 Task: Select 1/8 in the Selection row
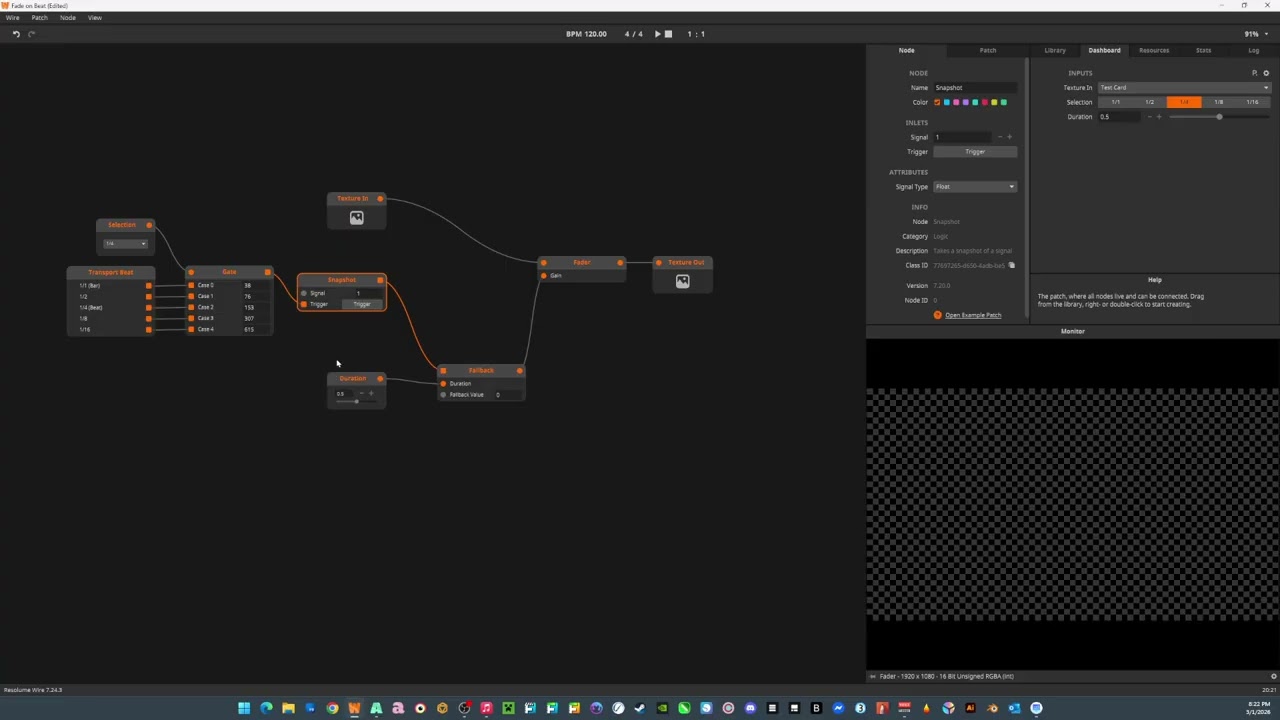1218,102
